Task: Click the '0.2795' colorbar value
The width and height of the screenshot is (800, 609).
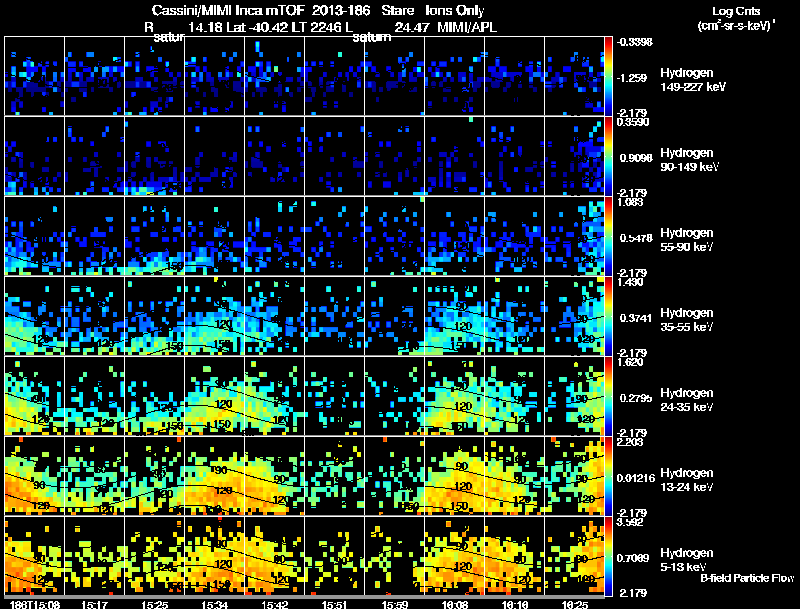Action: [636, 398]
